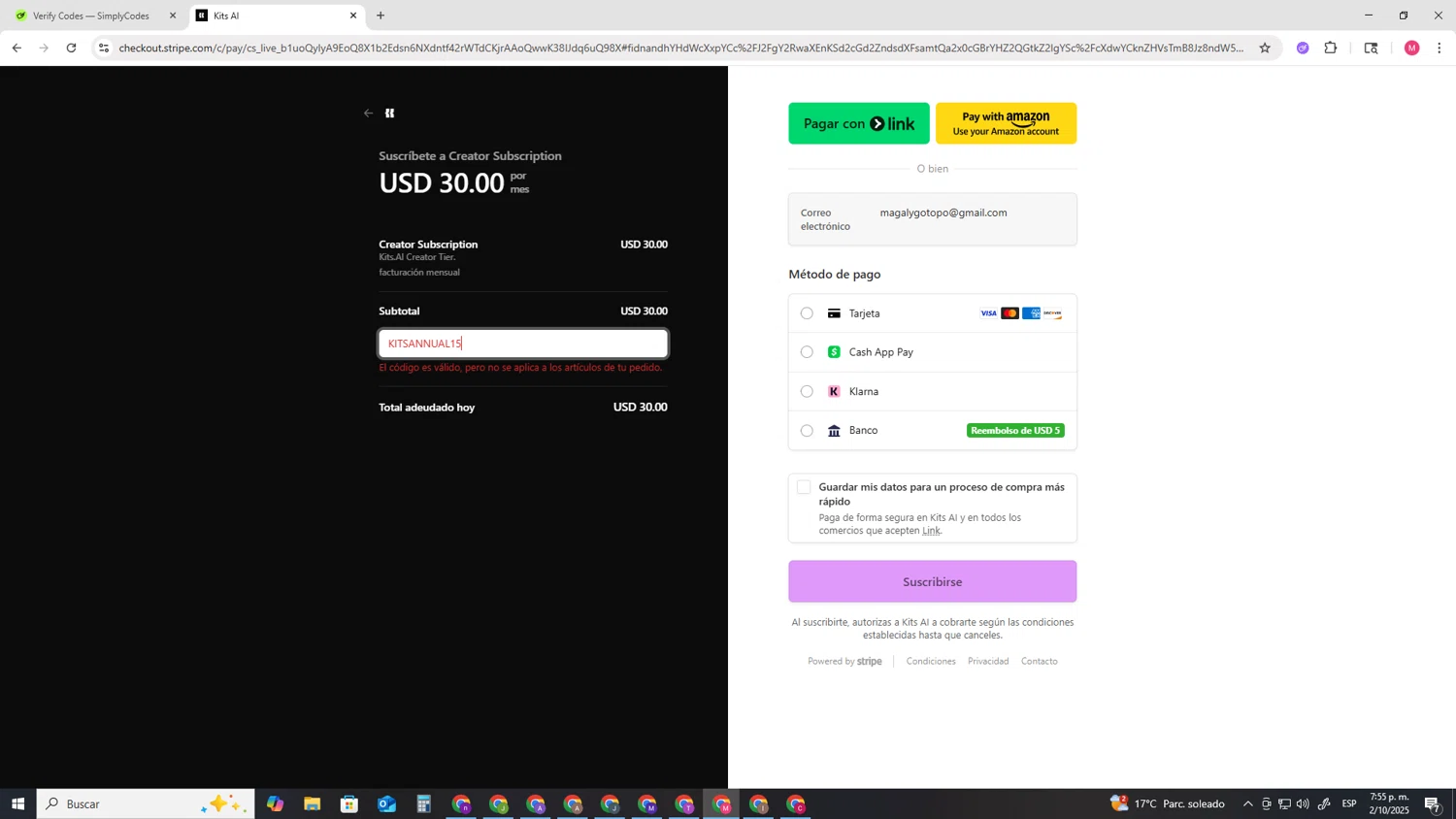This screenshot has width=1456, height=819.
Task: Select the Cash App Pay radio button
Action: pos(807,352)
